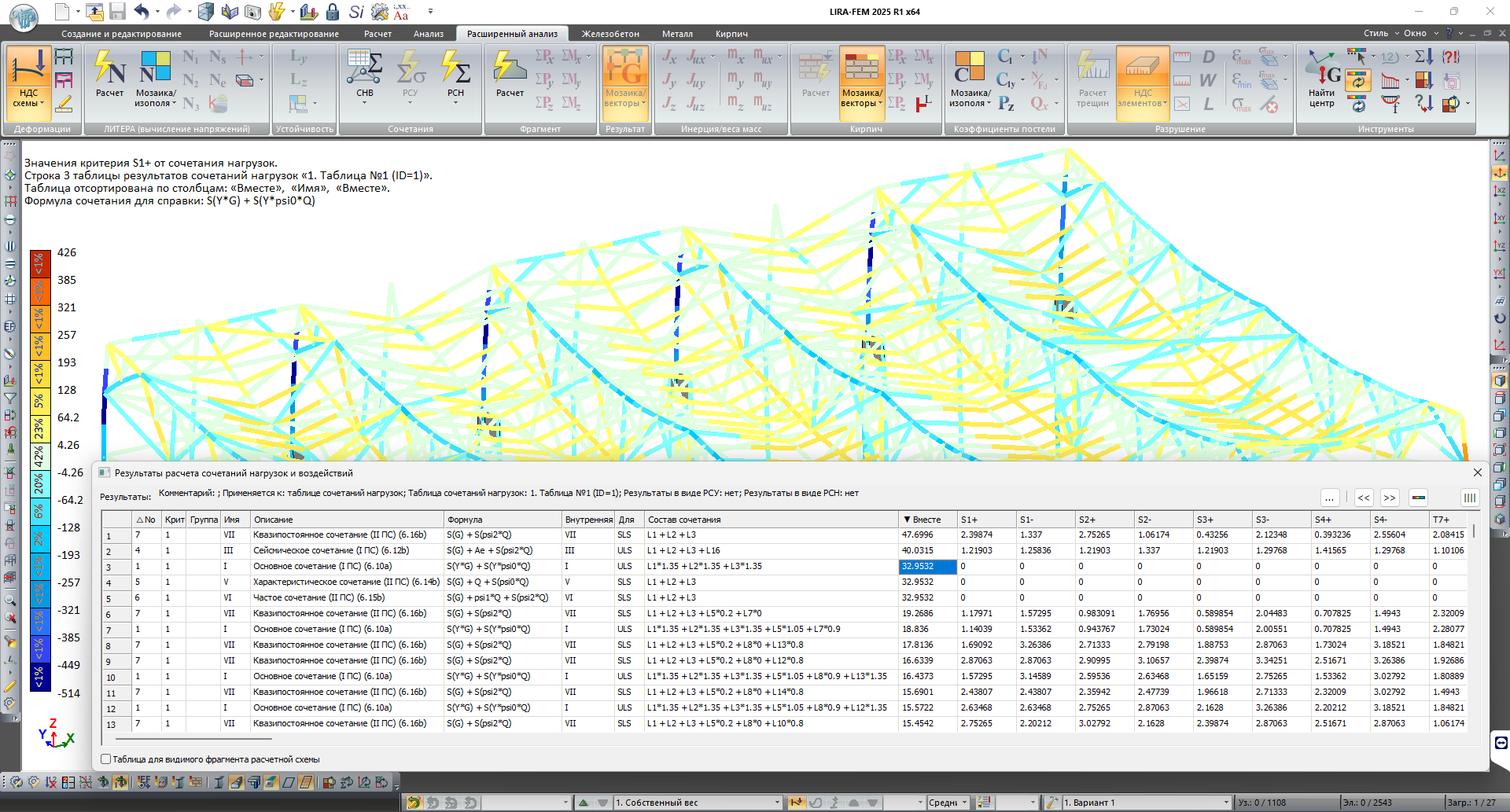The height and width of the screenshot is (812, 1510).
Task: Click the Фрагмент Расчет icon
Action: tap(510, 73)
